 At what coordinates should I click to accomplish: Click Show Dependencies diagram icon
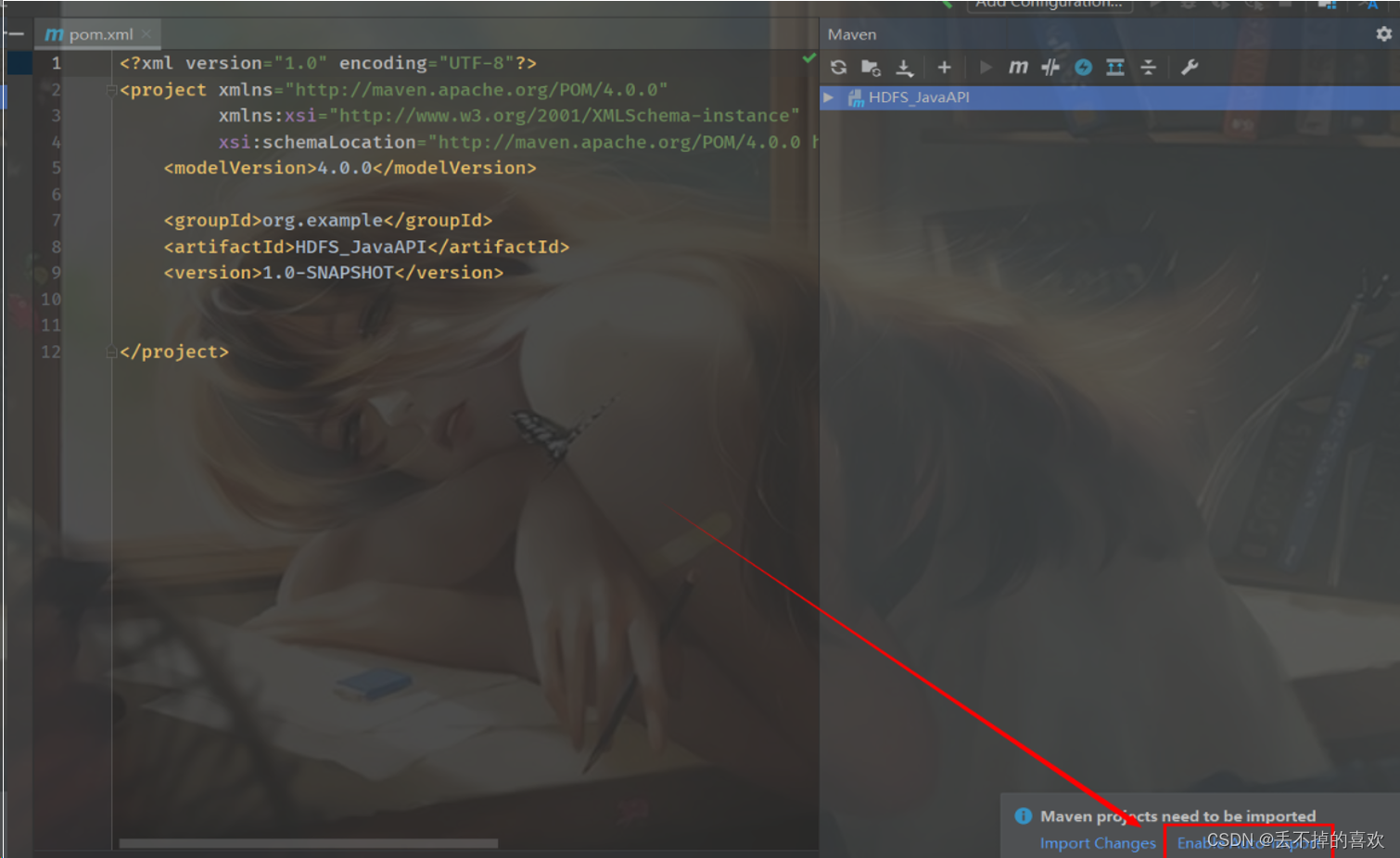pyautogui.click(x=1115, y=67)
